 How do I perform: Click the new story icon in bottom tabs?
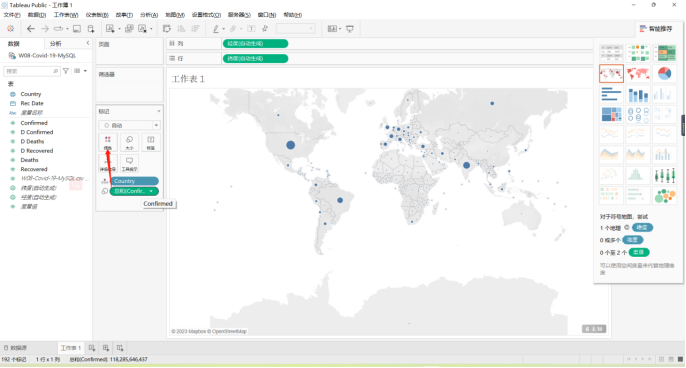[x=120, y=348]
